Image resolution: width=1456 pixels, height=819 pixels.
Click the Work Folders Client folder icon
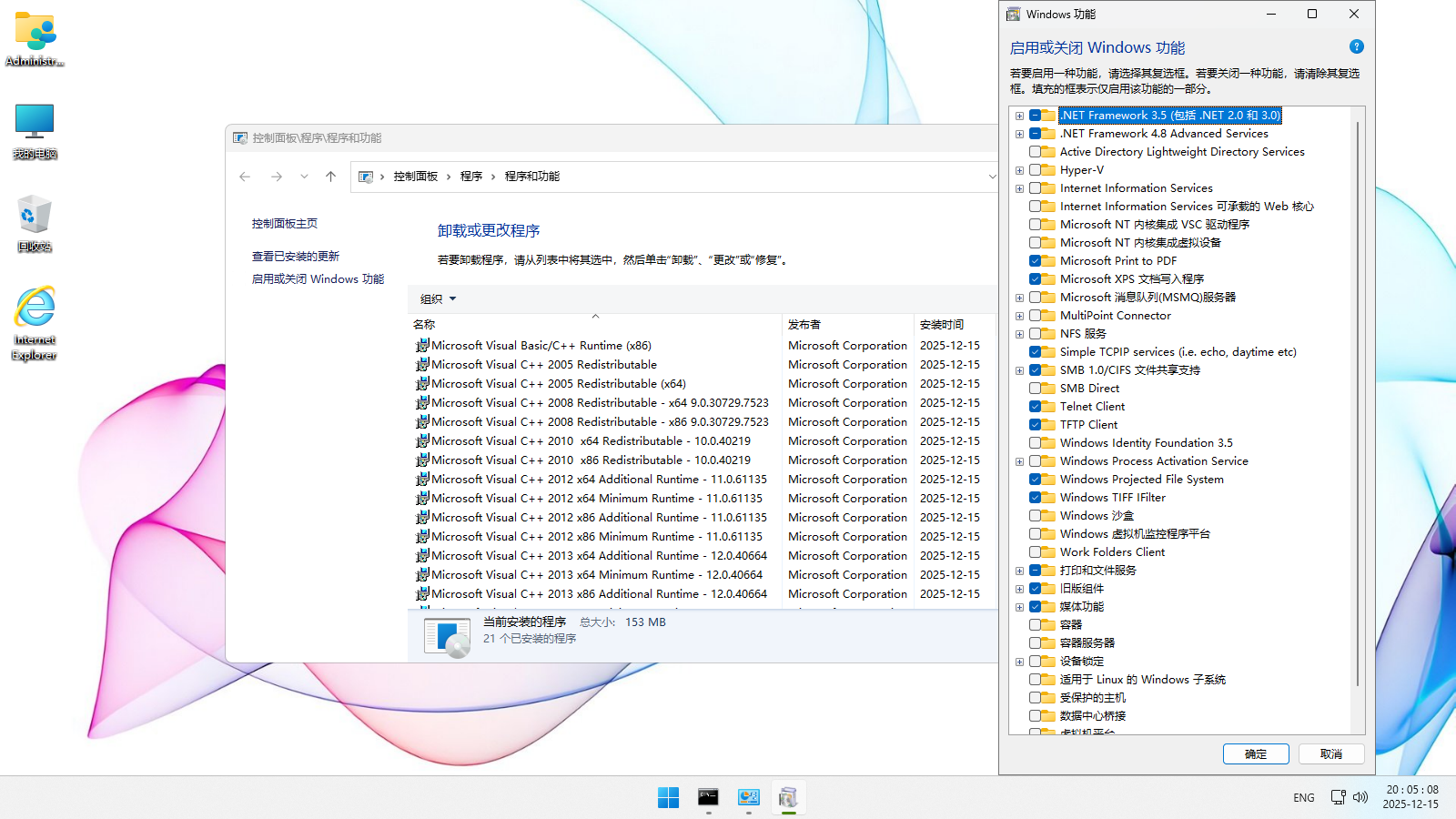click(1048, 552)
